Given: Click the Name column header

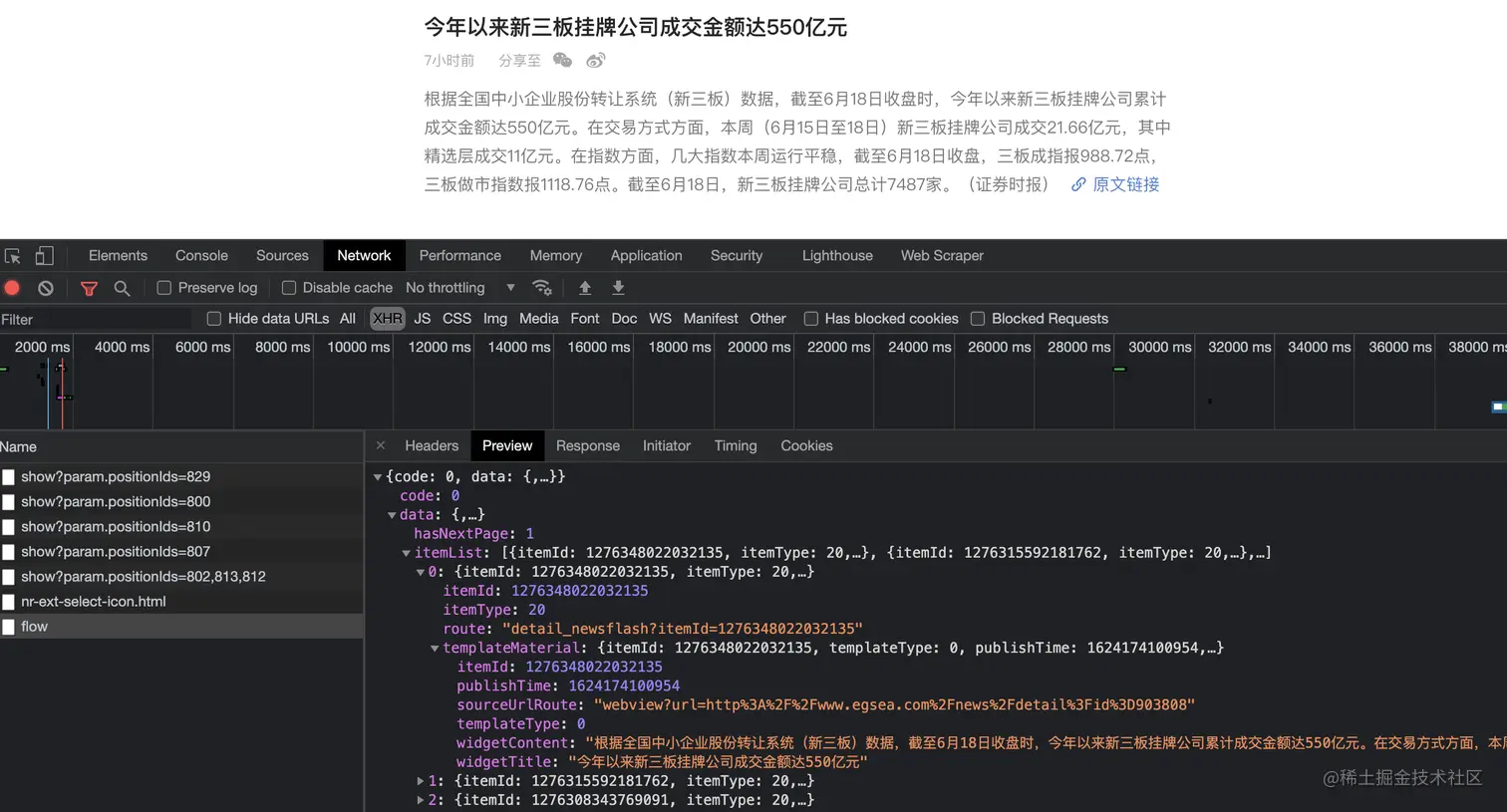Looking at the screenshot, I should click(181, 446).
